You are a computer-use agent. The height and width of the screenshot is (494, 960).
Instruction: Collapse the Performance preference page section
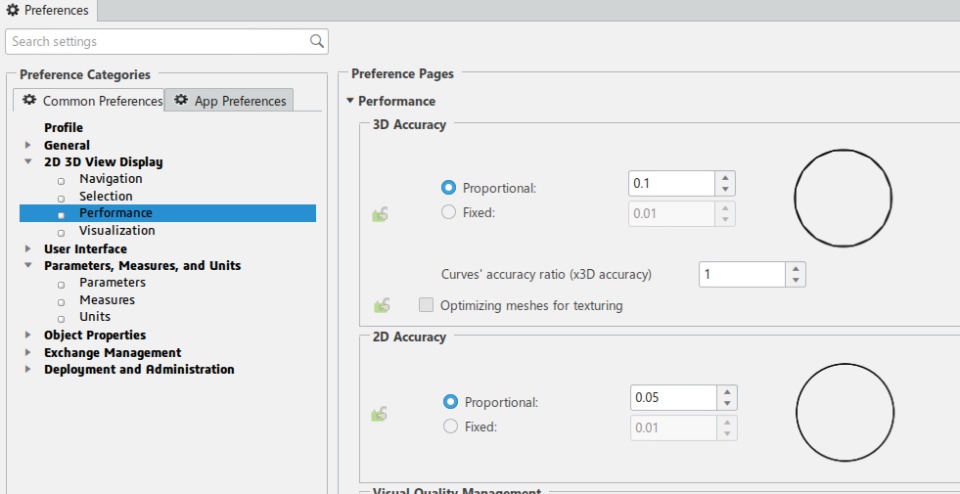tap(350, 101)
